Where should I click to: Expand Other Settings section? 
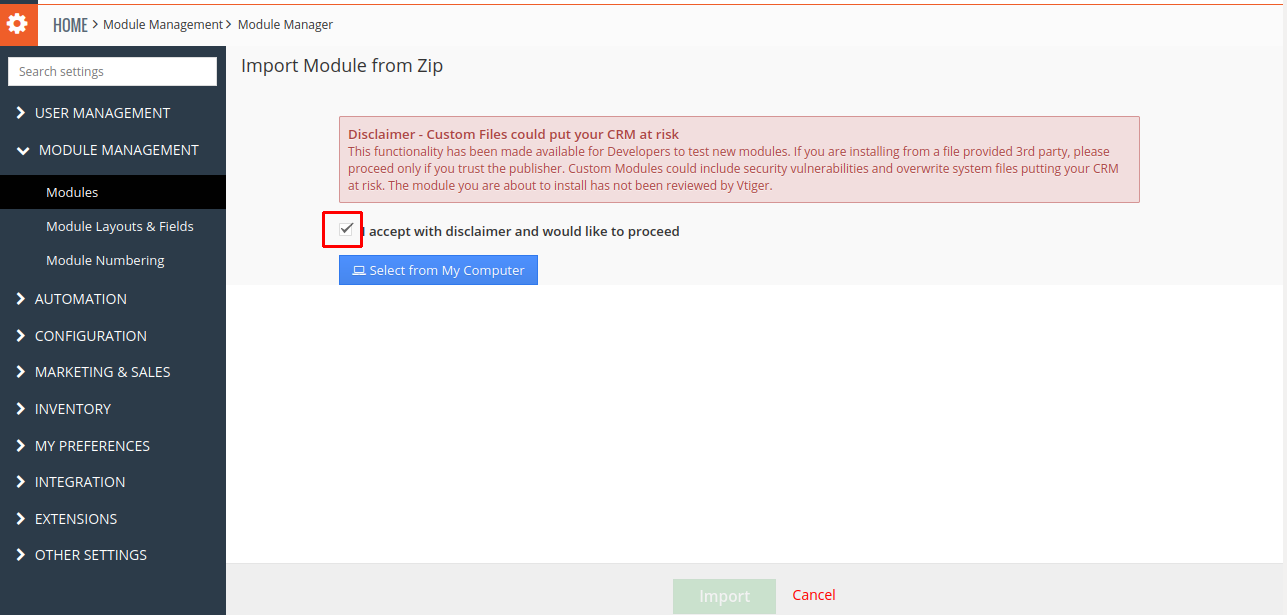(x=90, y=555)
